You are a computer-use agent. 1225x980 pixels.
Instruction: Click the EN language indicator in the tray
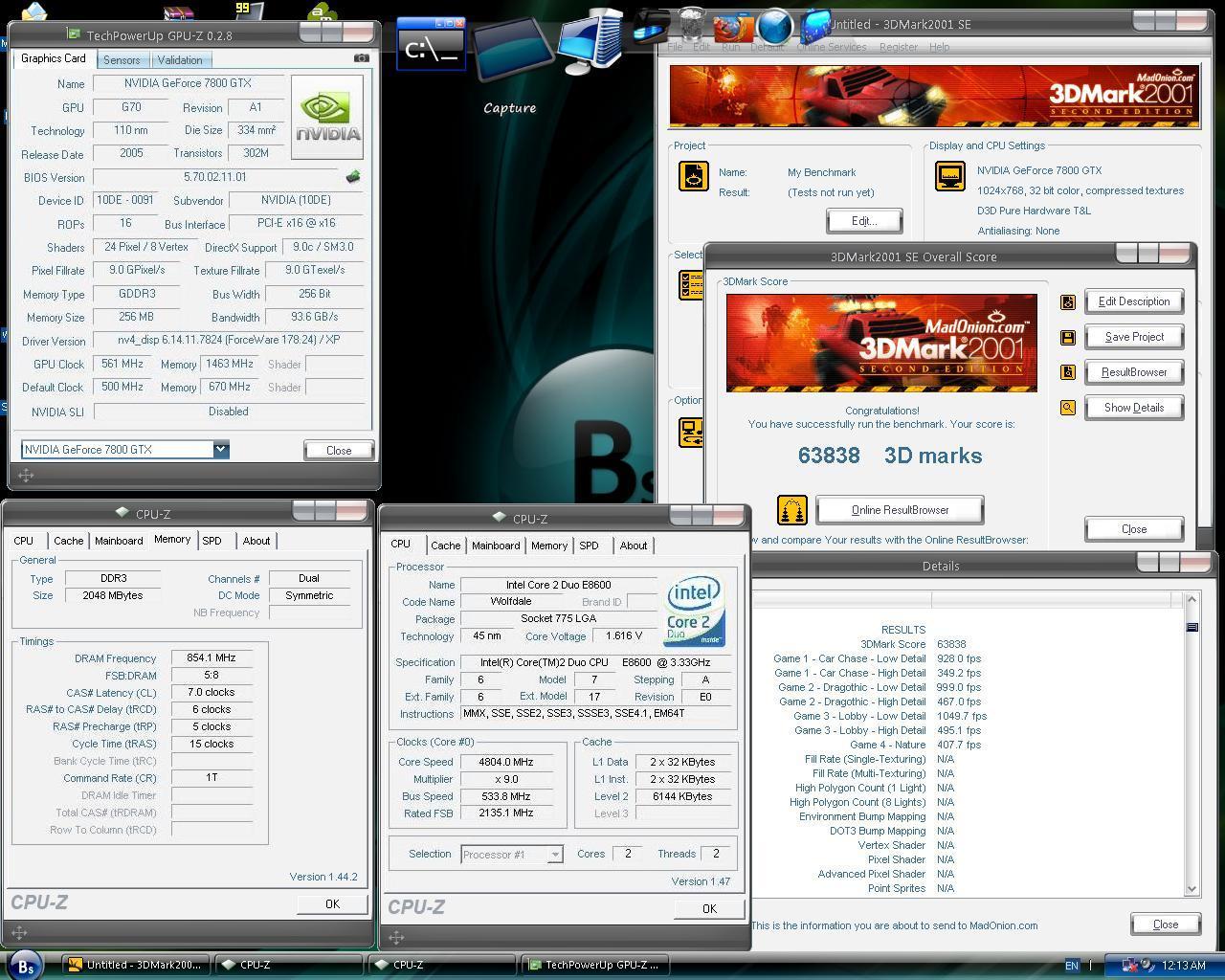[1072, 966]
